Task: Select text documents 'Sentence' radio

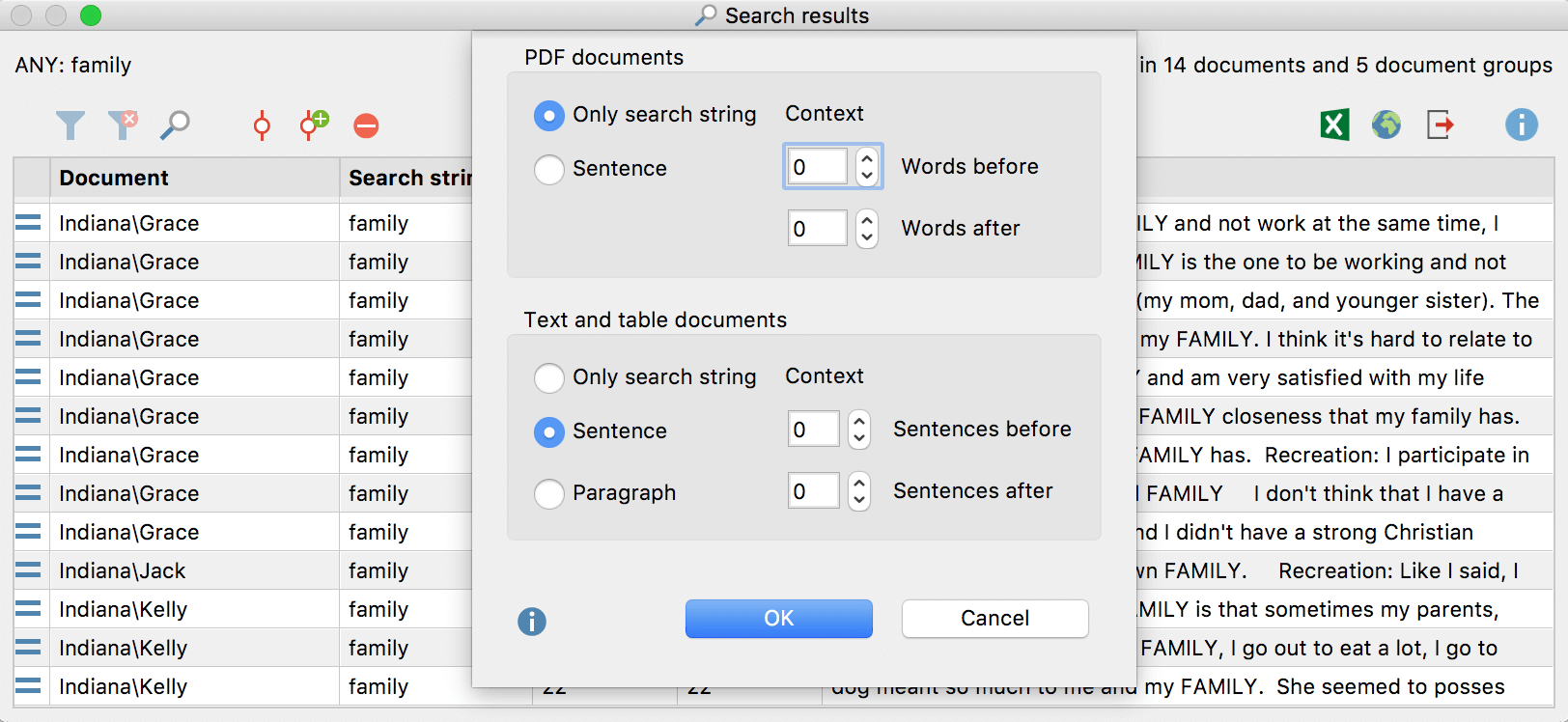Action: [549, 432]
